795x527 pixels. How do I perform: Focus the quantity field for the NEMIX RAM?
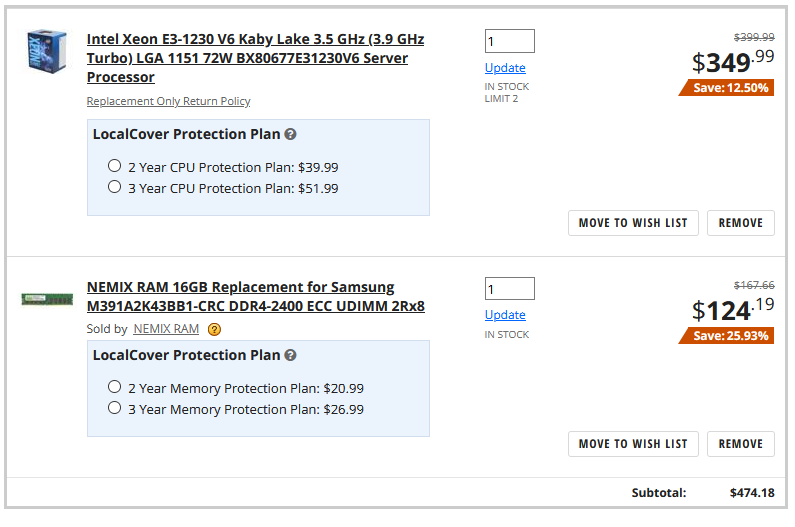[510, 289]
